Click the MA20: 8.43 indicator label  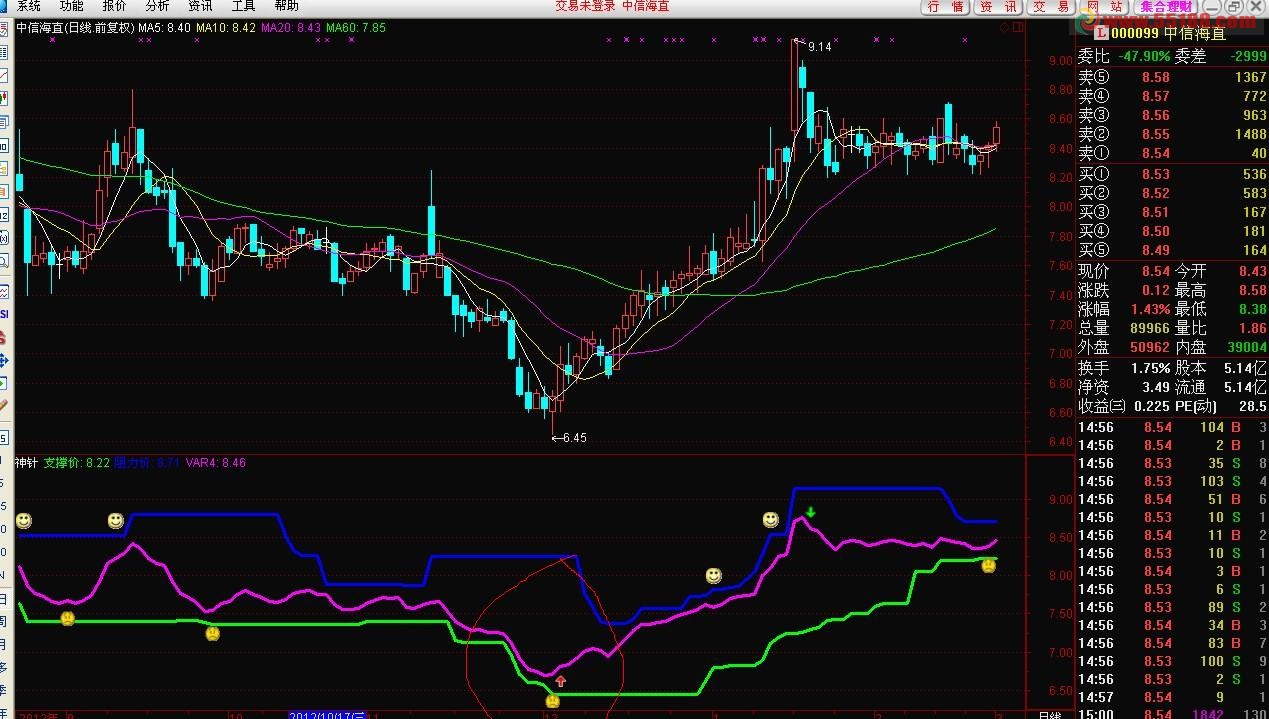291,28
